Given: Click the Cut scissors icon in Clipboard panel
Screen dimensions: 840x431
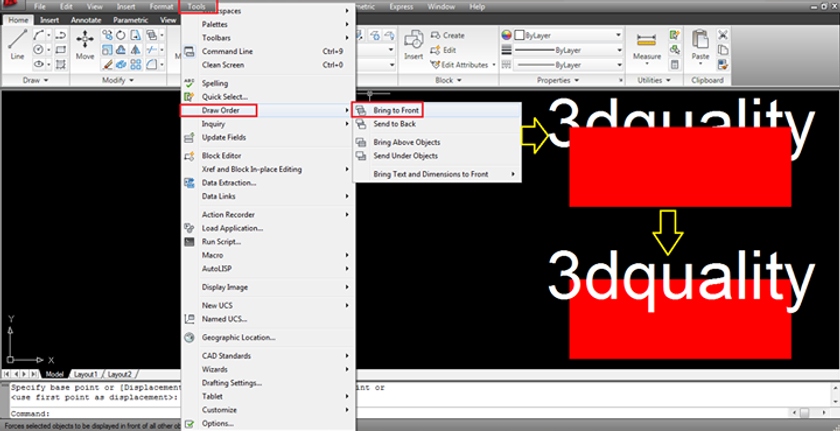Looking at the screenshot, I should tap(723, 35).
